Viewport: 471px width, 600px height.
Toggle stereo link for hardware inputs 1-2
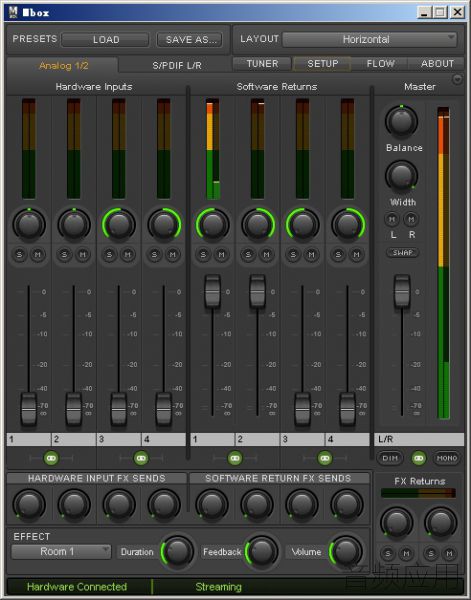coord(51,458)
